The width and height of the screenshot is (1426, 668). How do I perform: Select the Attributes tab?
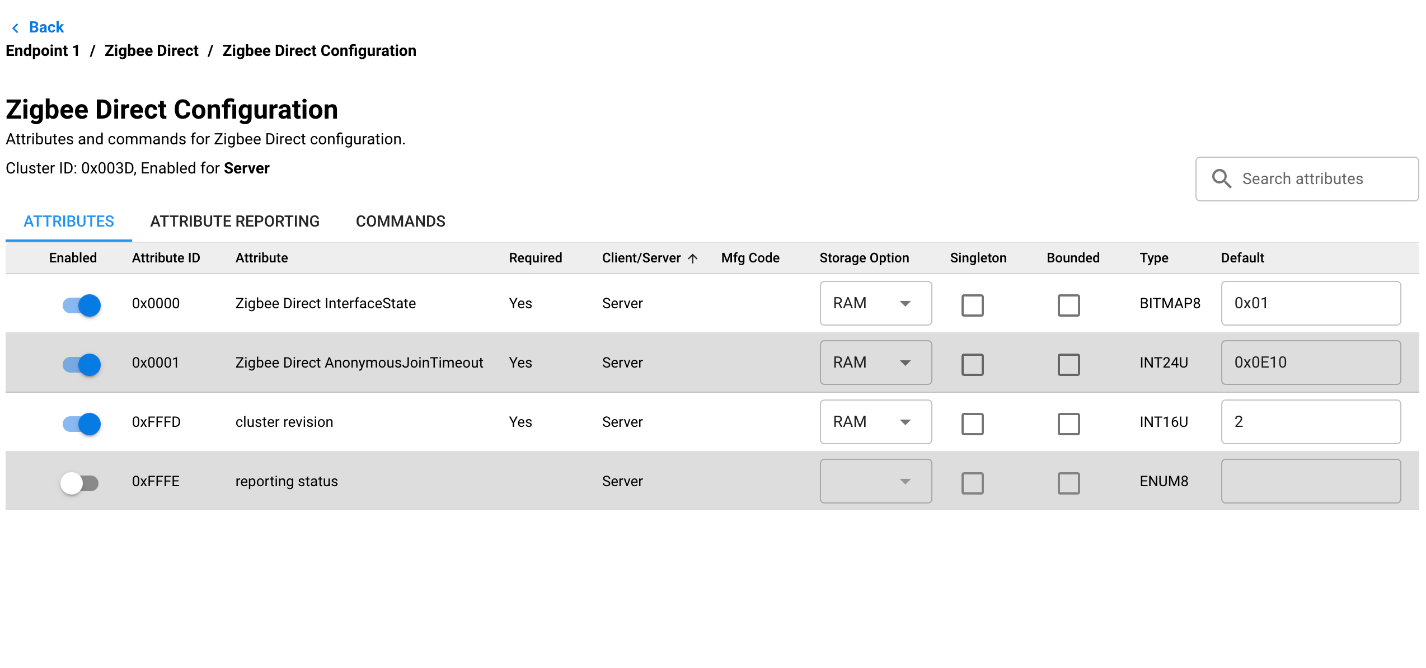pos(69,221)
